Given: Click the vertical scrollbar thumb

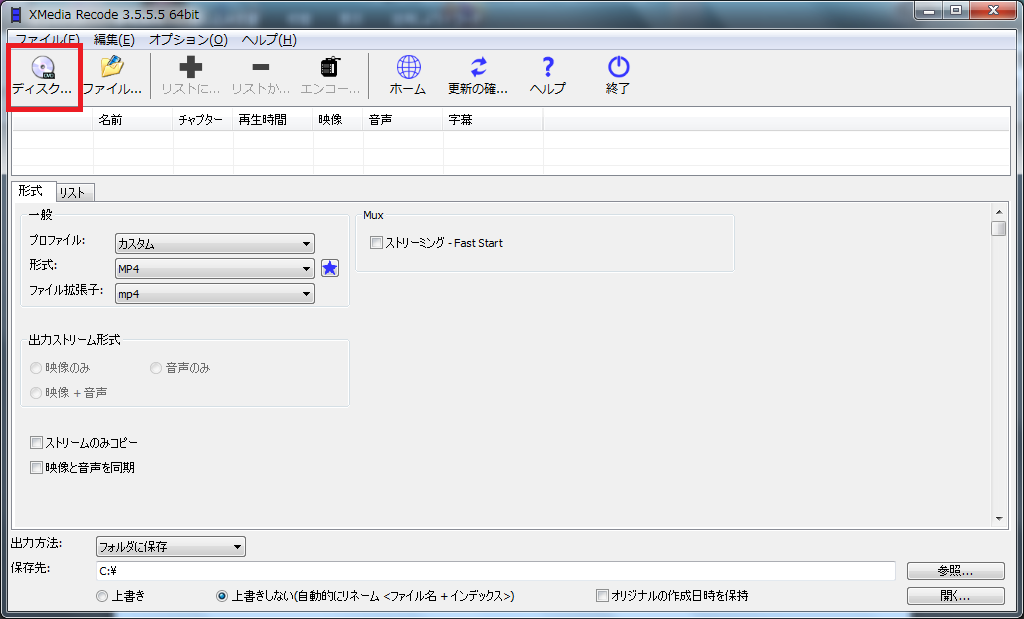Looking at the screenshot, I should coord(998,229).
